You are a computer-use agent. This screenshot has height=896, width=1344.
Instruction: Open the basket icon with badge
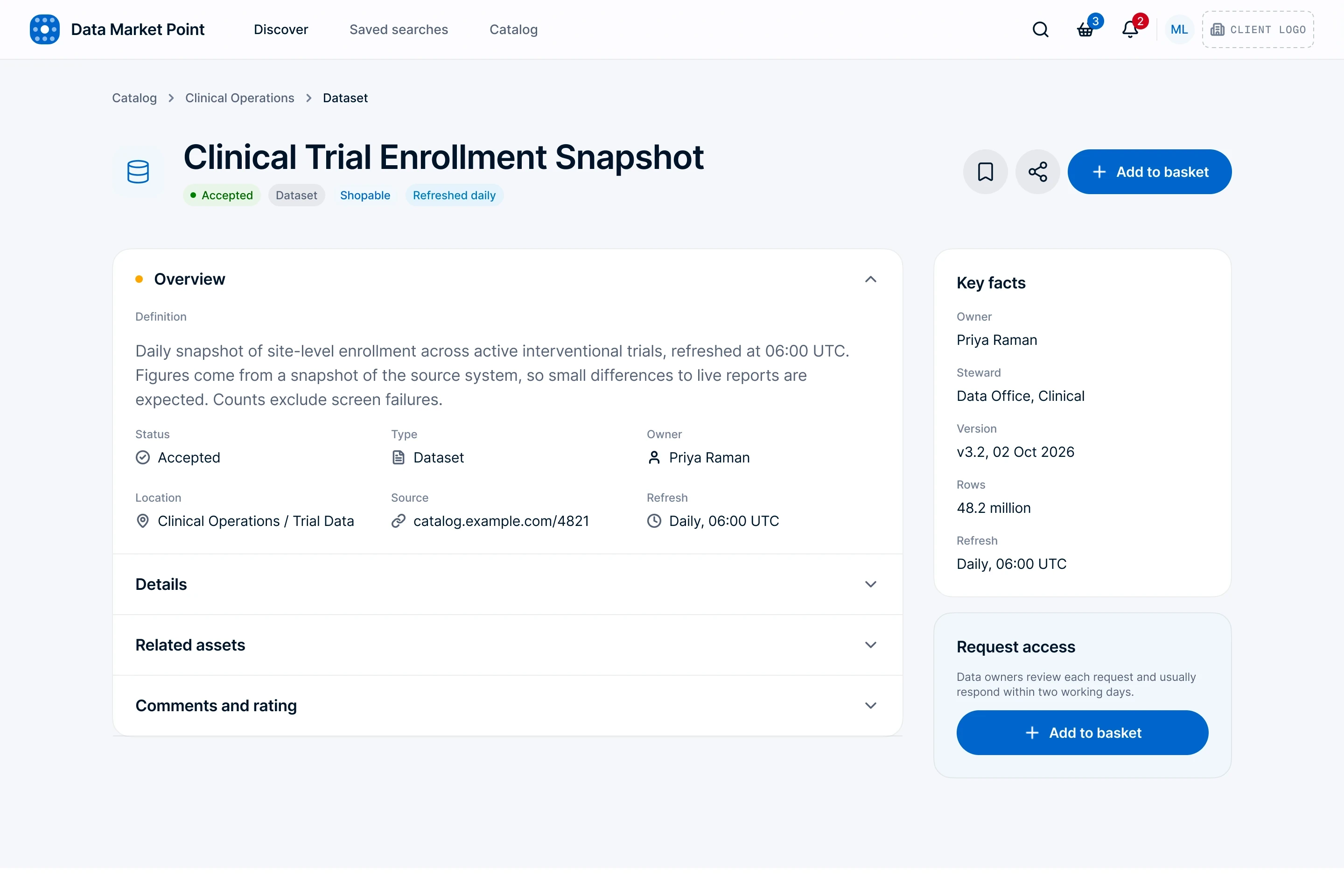(x=1085, y=29)
